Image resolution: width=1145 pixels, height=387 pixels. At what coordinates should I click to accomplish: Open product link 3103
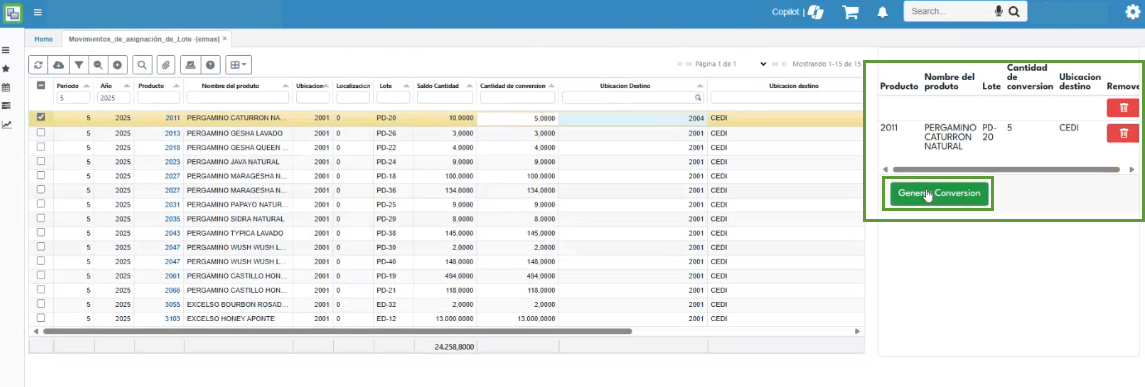tap(172, 318)
